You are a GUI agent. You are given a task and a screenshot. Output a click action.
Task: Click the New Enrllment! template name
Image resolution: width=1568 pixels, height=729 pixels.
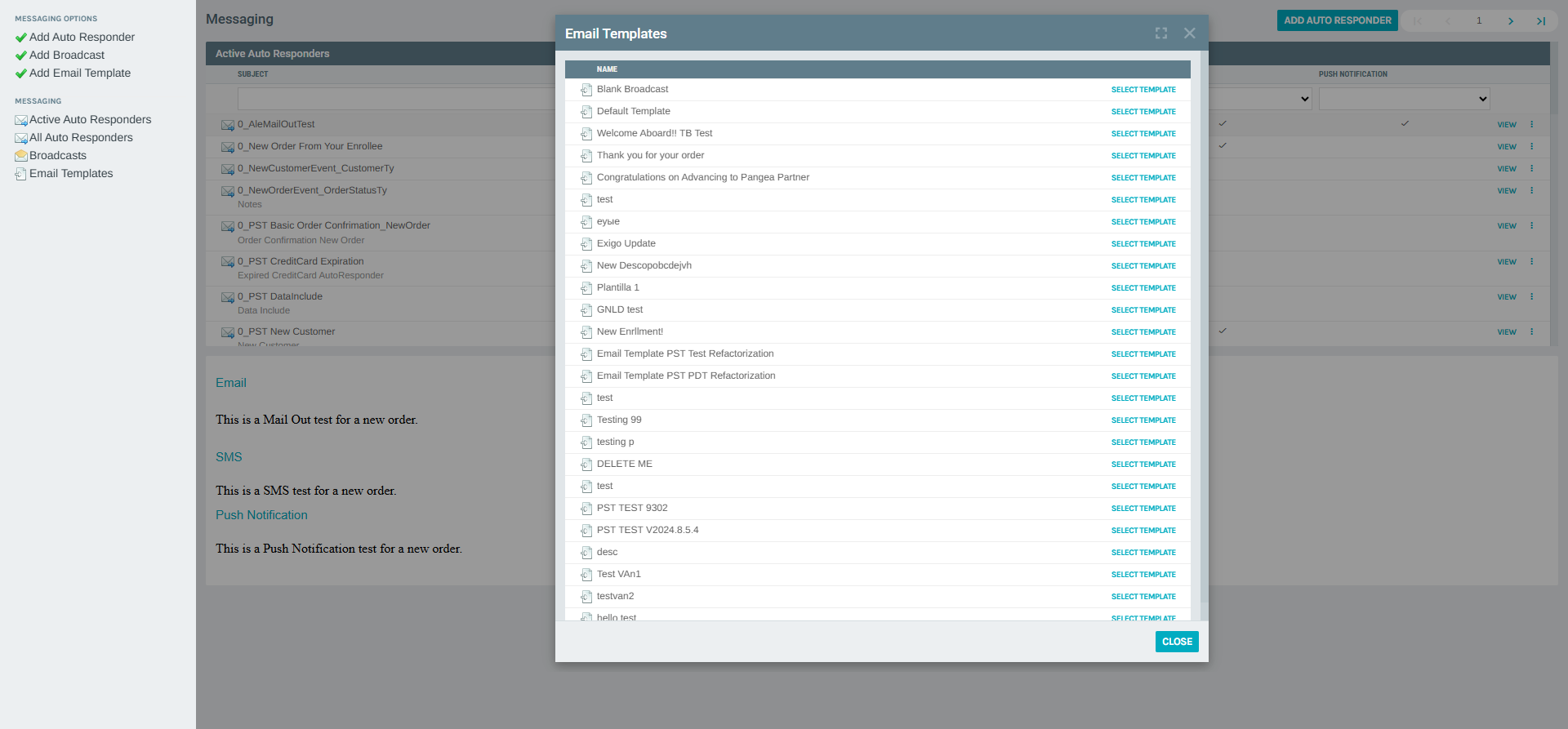coord(630,331)
